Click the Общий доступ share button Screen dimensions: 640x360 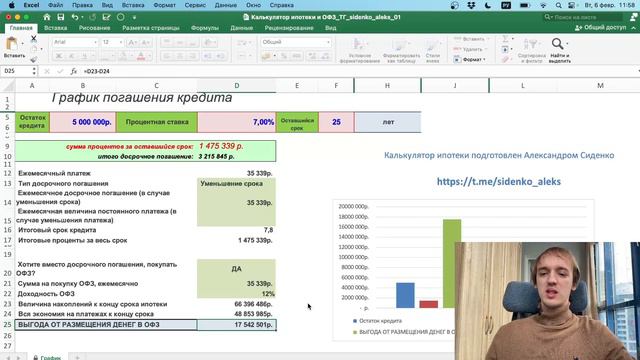tap(600, 28)
